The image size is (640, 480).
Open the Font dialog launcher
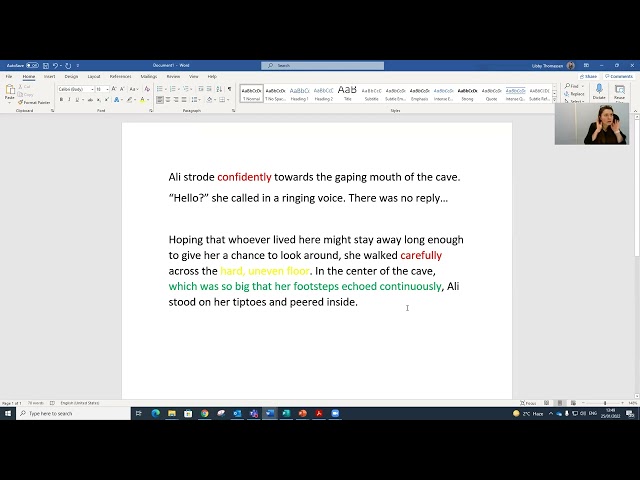pyautogui.click(x=151, y=111)
